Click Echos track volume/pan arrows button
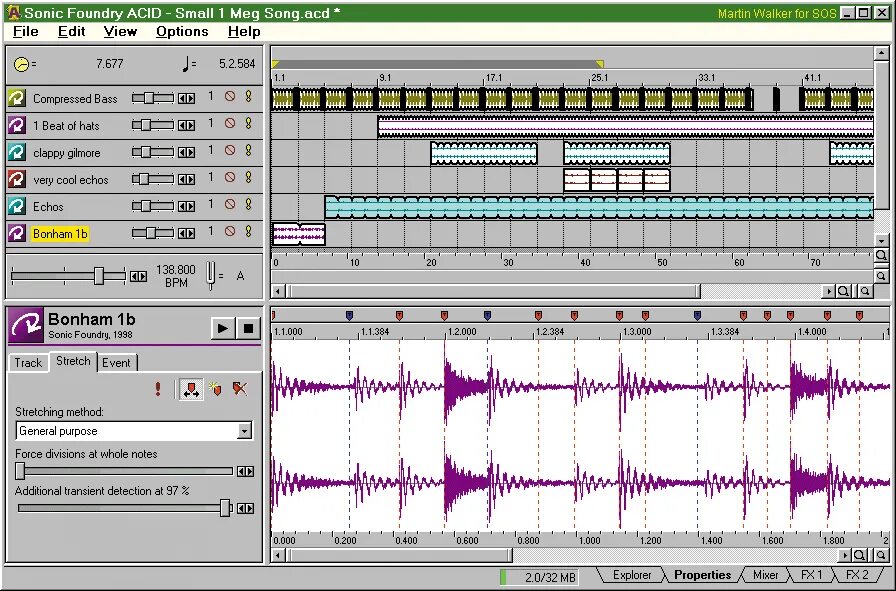This screenshot has width=896, height=591. [186, 207]
